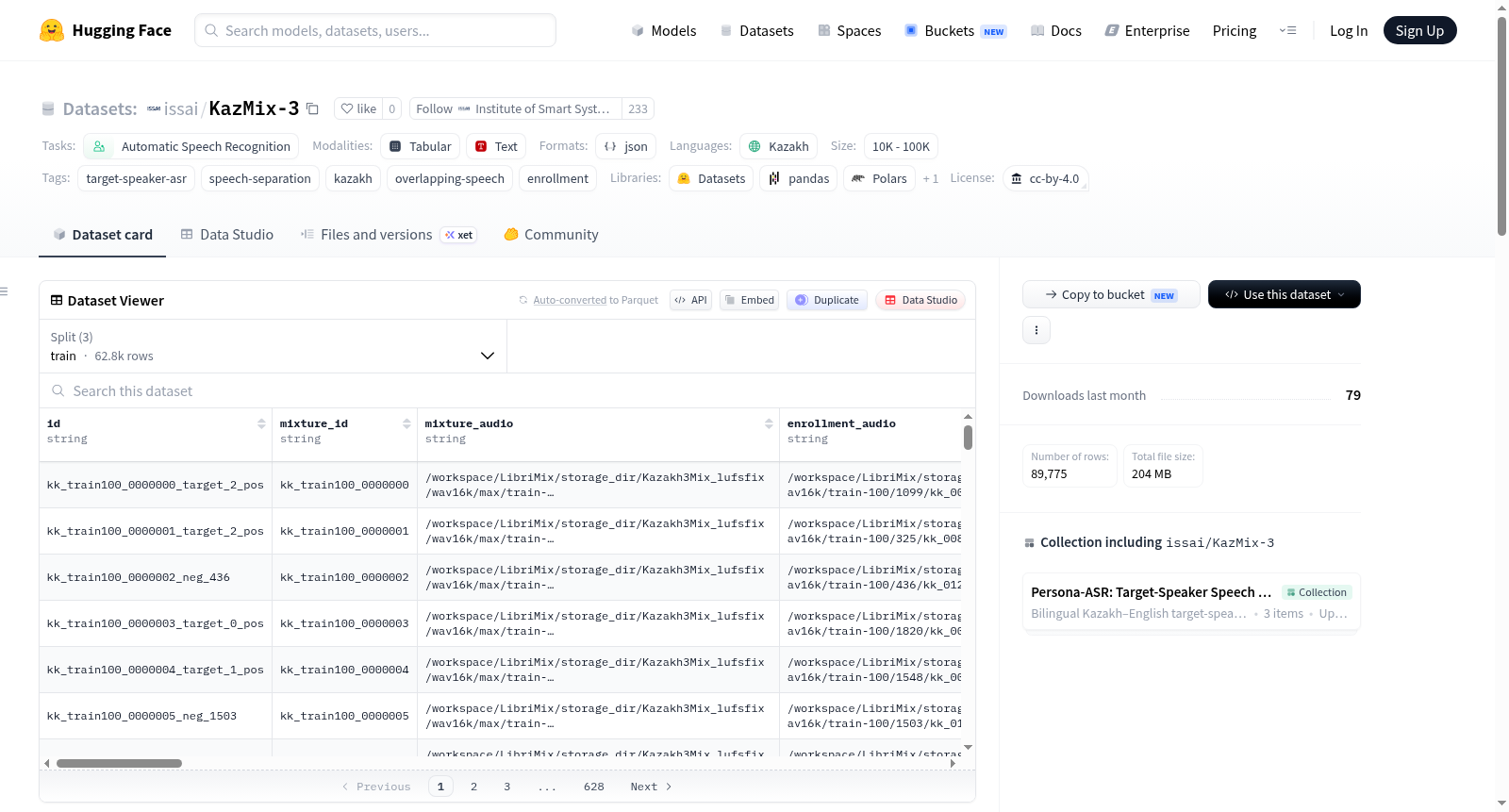
Task: Click the speech-separation tag
Action: tap(260, 178)
